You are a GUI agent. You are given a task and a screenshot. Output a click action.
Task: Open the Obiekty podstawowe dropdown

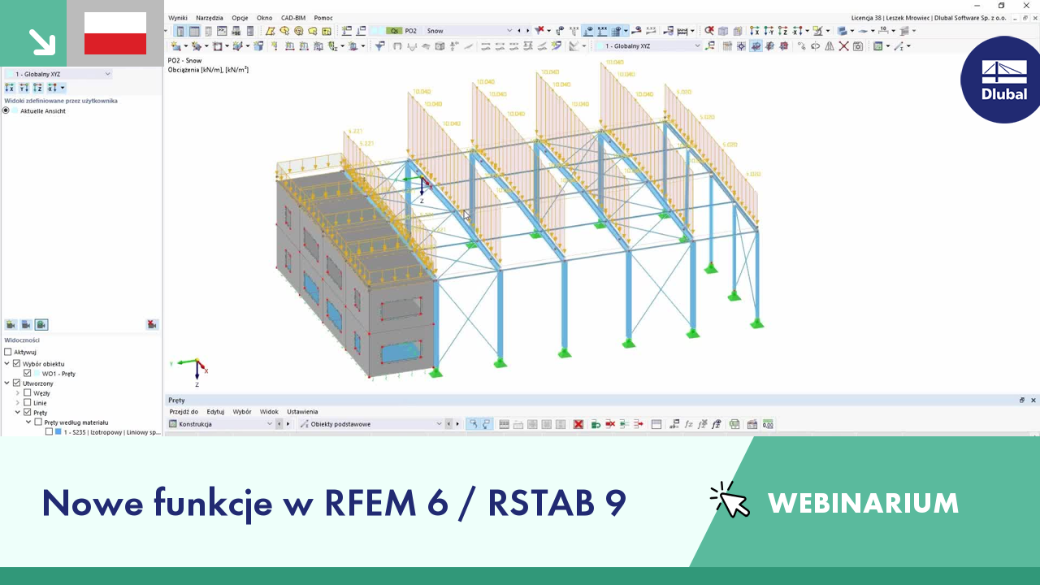(438, 424)
